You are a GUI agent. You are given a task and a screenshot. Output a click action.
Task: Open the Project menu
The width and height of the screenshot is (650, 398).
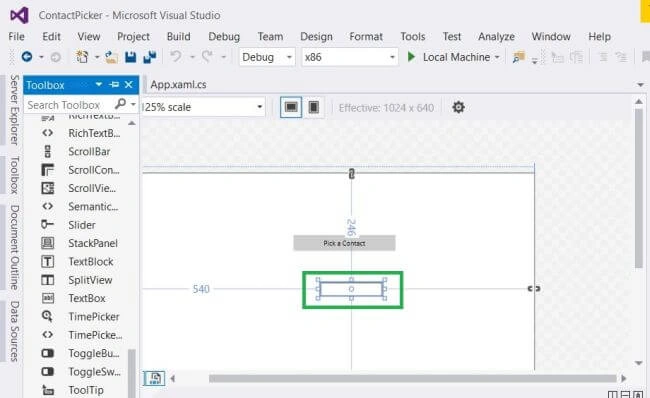pos(133,36)
